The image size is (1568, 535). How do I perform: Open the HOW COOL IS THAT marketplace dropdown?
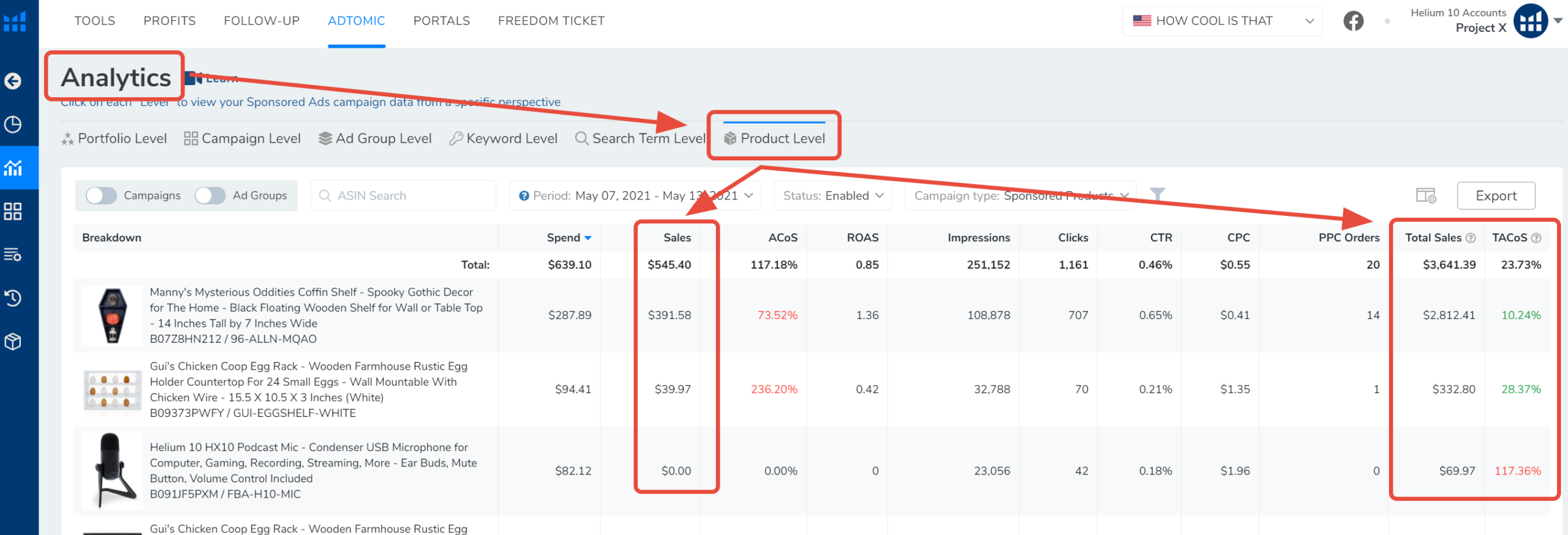(x=1222, y=21)
